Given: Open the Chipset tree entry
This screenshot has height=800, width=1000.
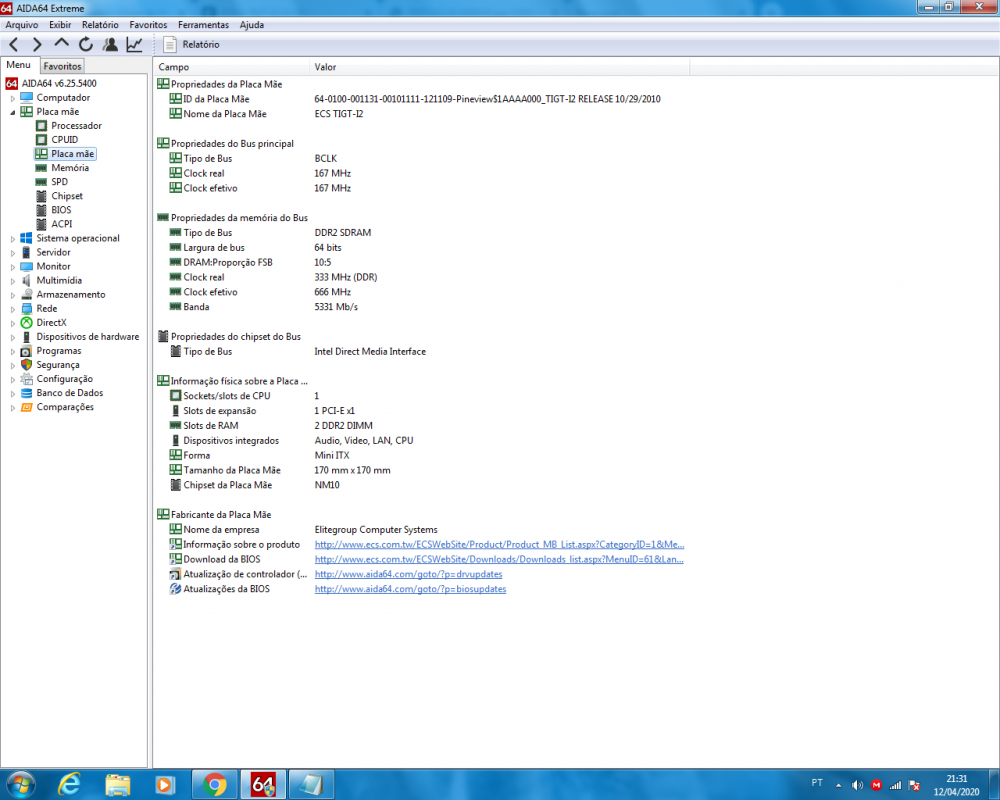Looking at the screenshot, I should 67,196.
